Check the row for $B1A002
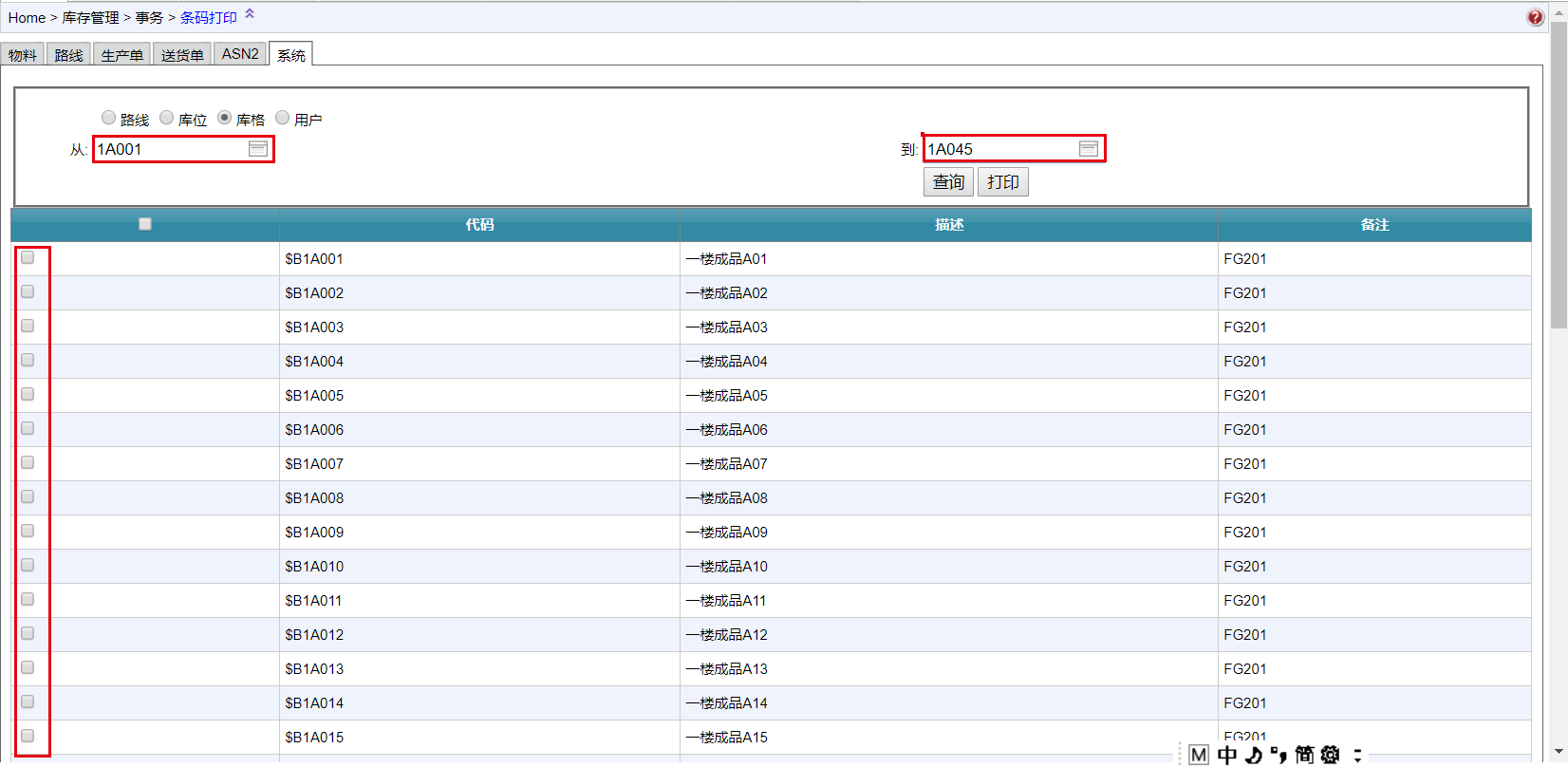The image size is (1568, 767). [x=28, y=291]
